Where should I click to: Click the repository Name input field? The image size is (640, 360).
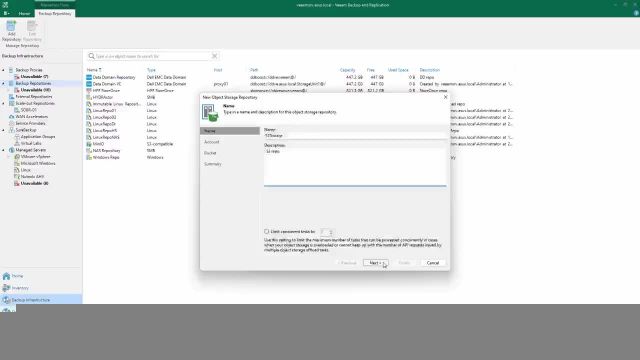click(x=355, y=136)
